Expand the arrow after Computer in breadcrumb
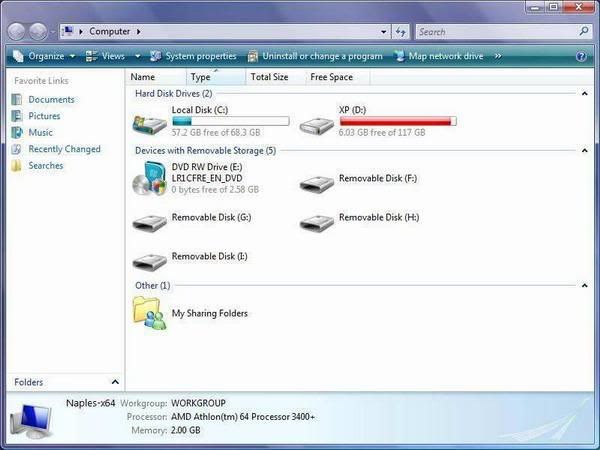Image resolution: width=600 pixels, height=450 pixels. (139, 31)
